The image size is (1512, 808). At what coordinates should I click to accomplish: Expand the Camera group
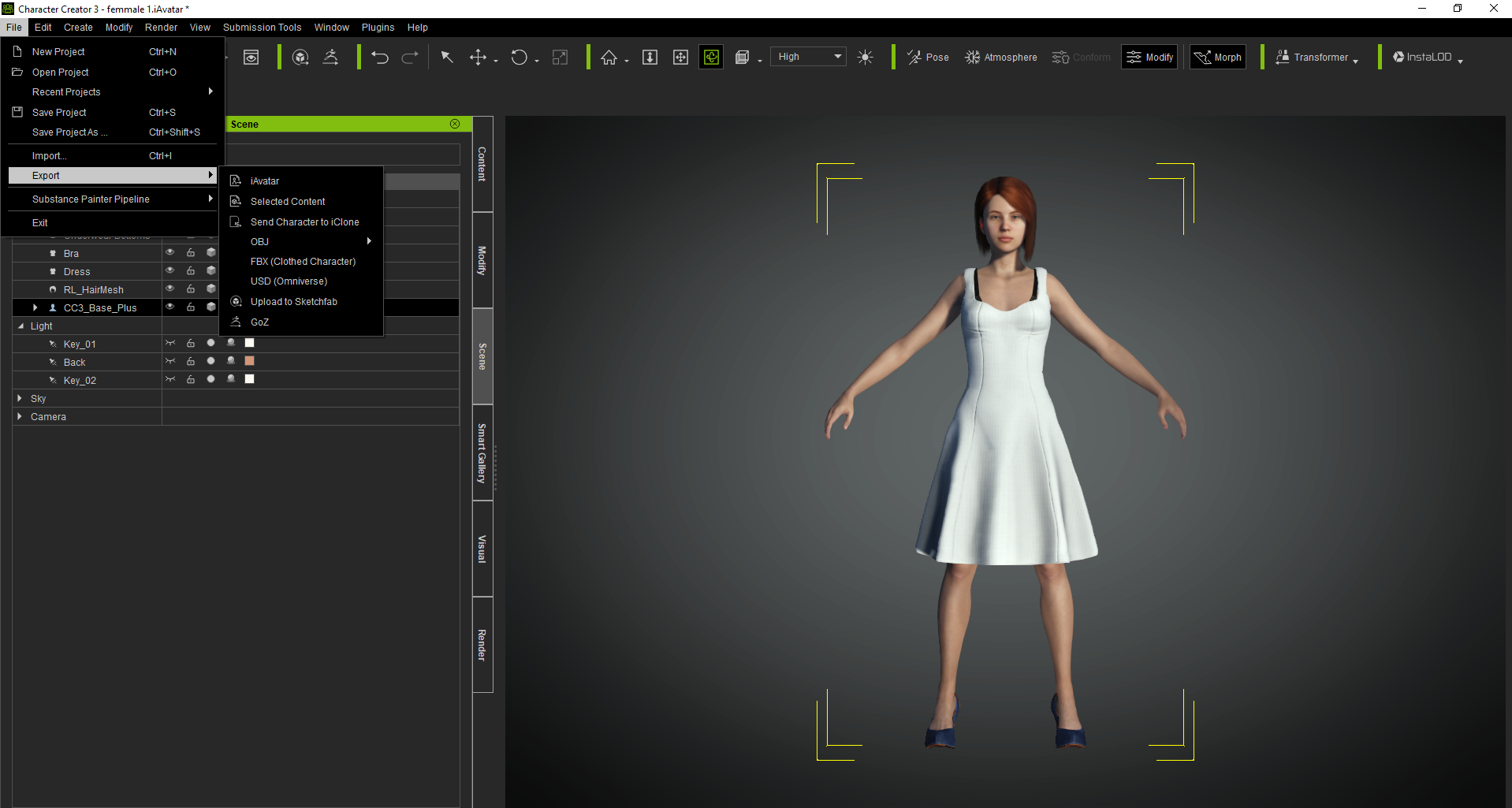click(20, 416)
